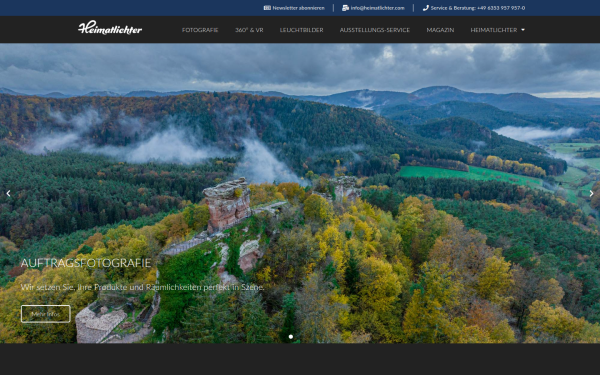Click the newsletter icon in top bar
600x375 pixels.
point(267,8)
